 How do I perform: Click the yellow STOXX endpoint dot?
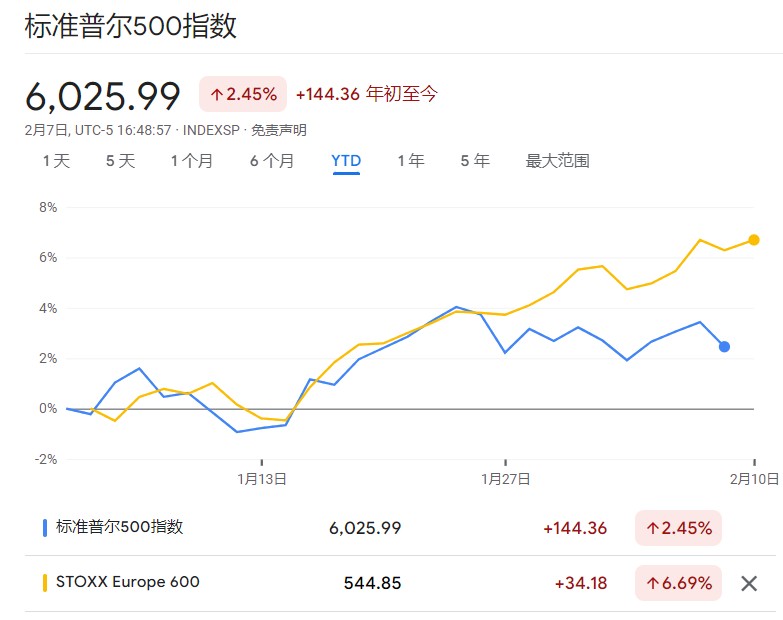pos(754,240)
